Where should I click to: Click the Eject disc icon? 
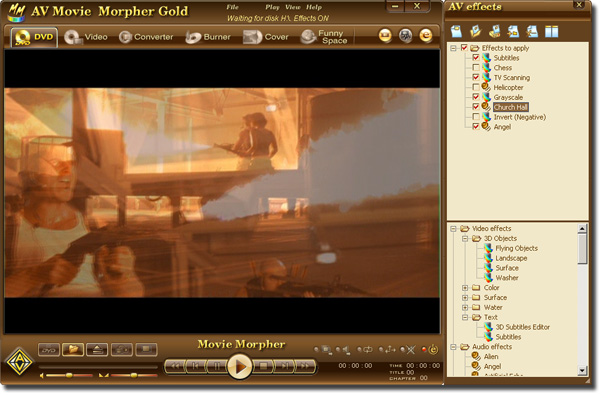[97, 350]
